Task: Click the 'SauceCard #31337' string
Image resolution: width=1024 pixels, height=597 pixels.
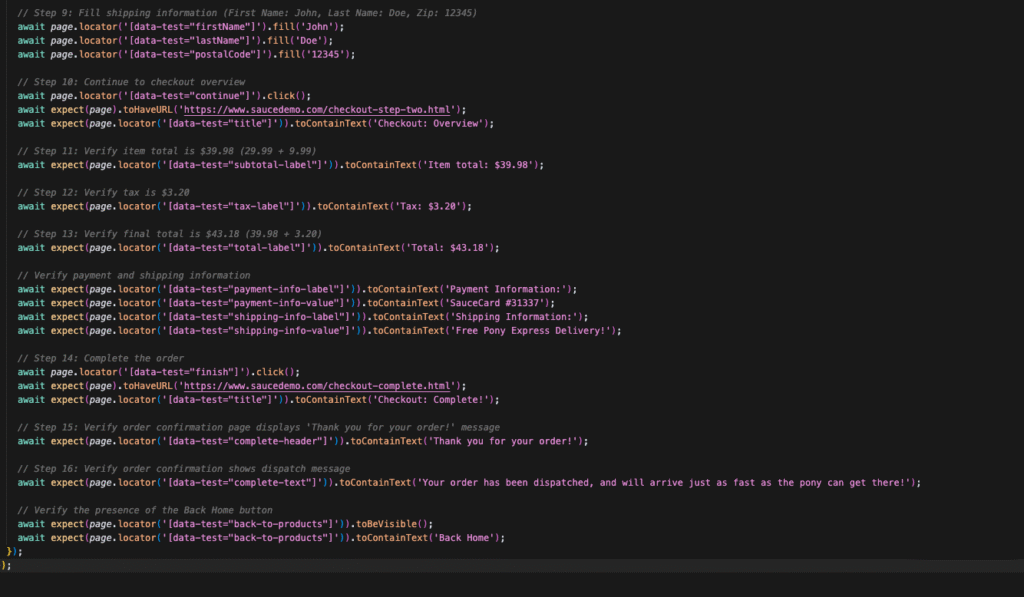Action: point(496,302)
